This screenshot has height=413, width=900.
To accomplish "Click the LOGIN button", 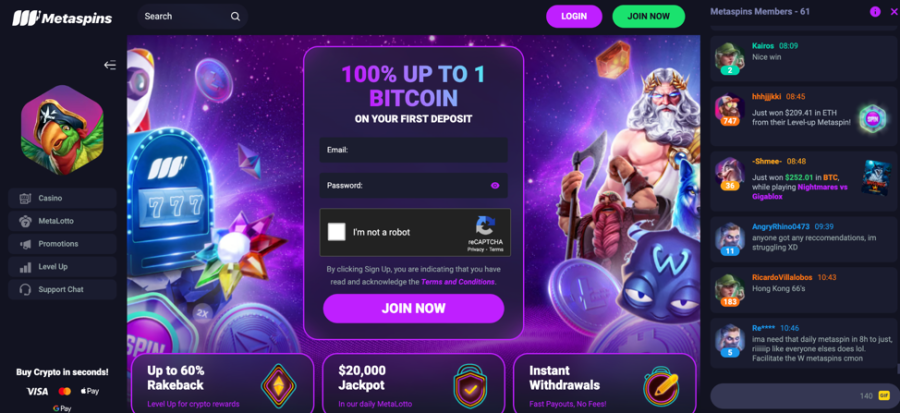I will 574,17.
